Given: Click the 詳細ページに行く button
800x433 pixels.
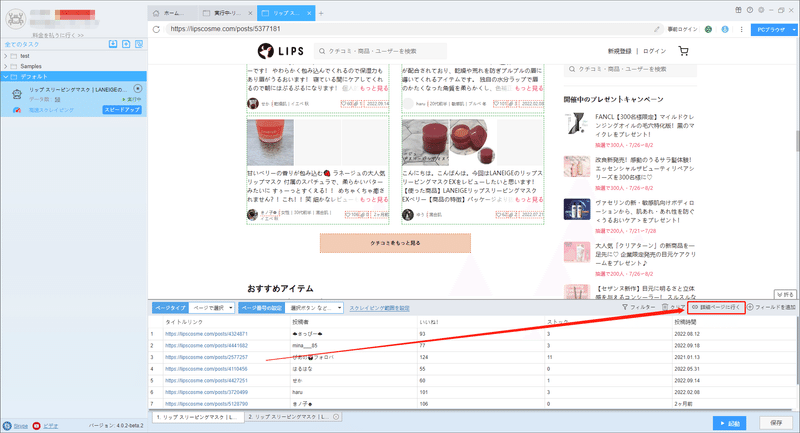Looking at the screenshot, I should pos(716,308).
